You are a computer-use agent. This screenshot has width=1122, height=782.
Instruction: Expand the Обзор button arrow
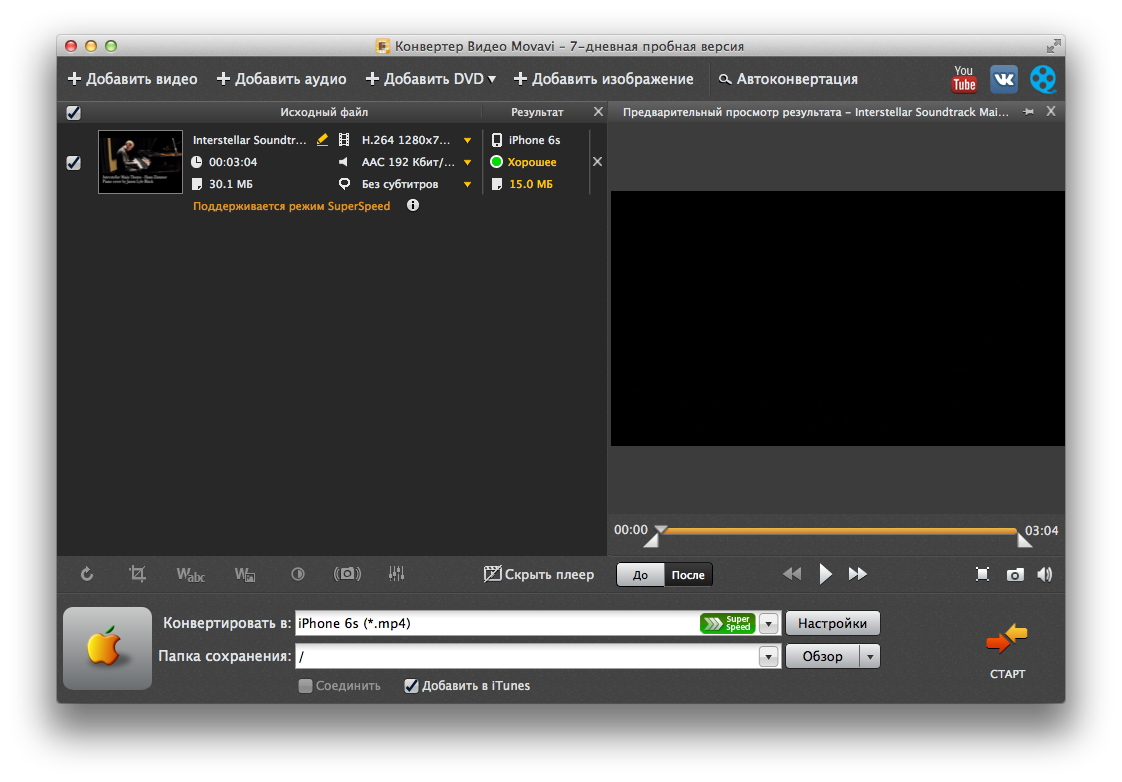pyautogui.click(x=870, y=656)
